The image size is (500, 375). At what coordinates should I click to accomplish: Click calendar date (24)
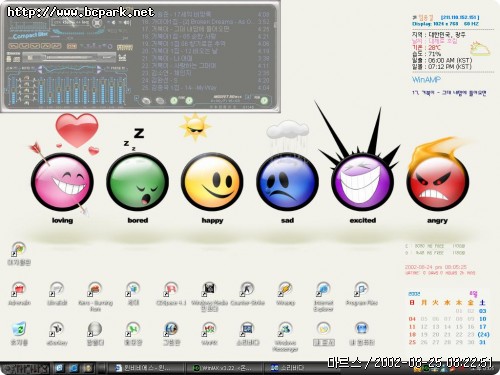[x=483, y=334]
